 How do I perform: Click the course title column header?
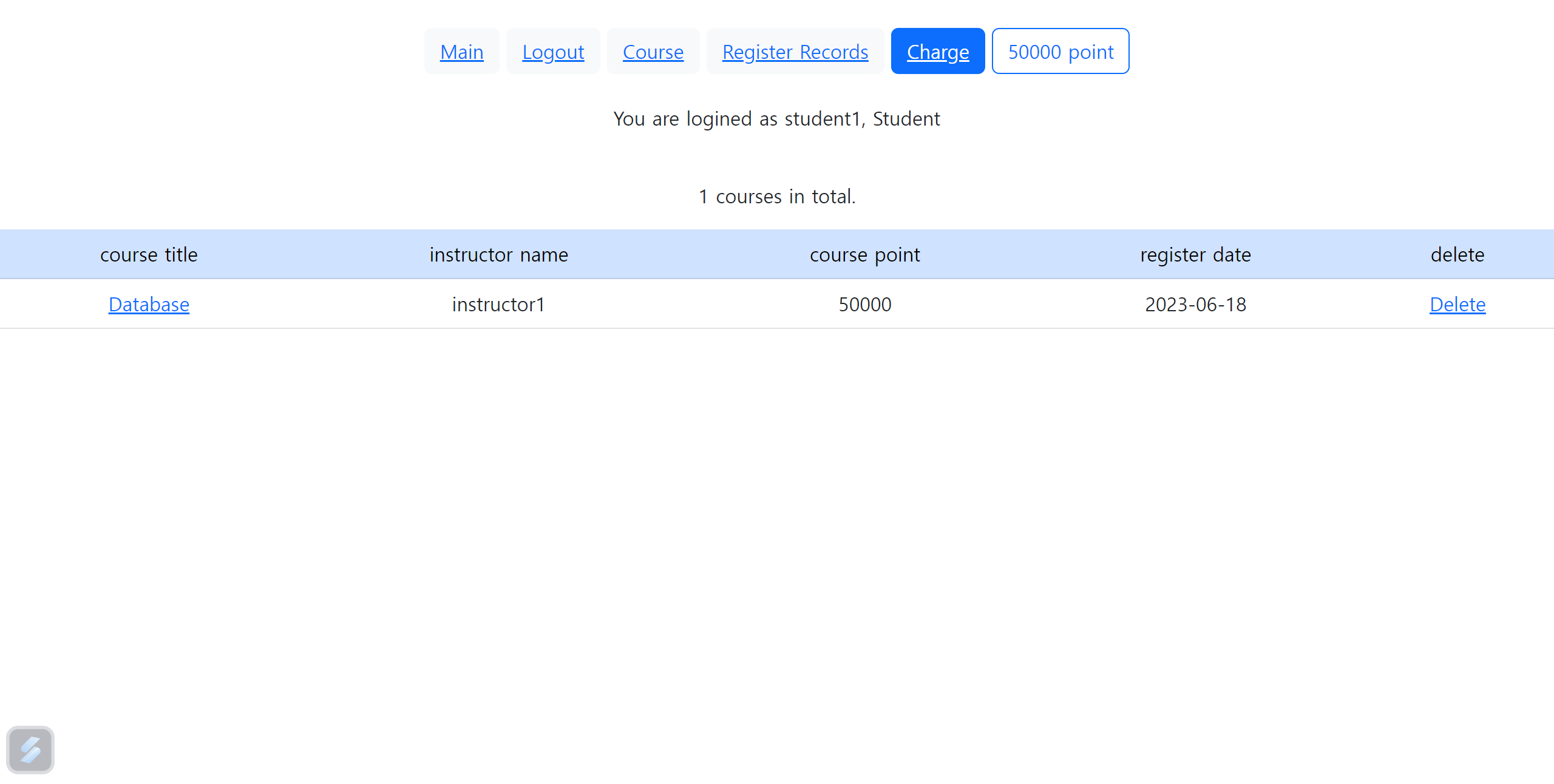149,255
